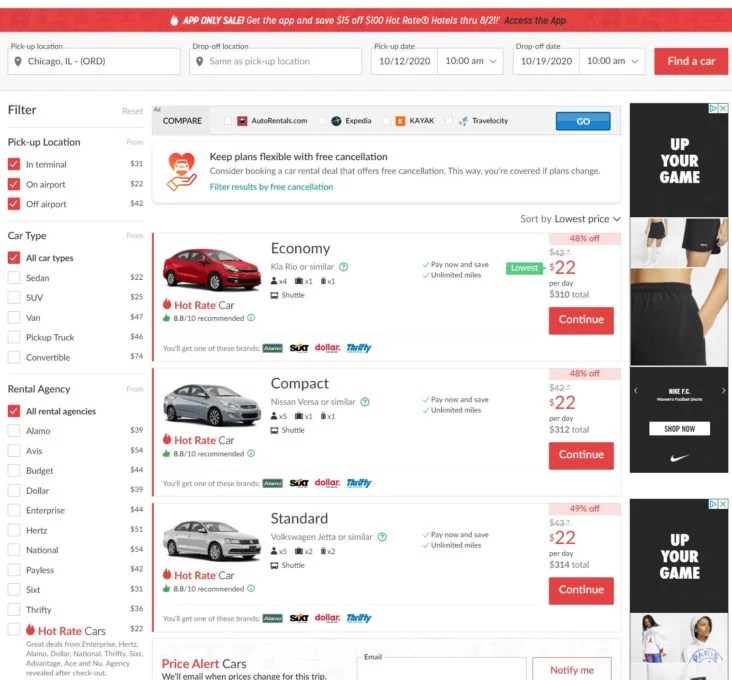Check the Hertz rental agency filter
732x680 pixels.
pyautogui.click(x=14, y=530)
